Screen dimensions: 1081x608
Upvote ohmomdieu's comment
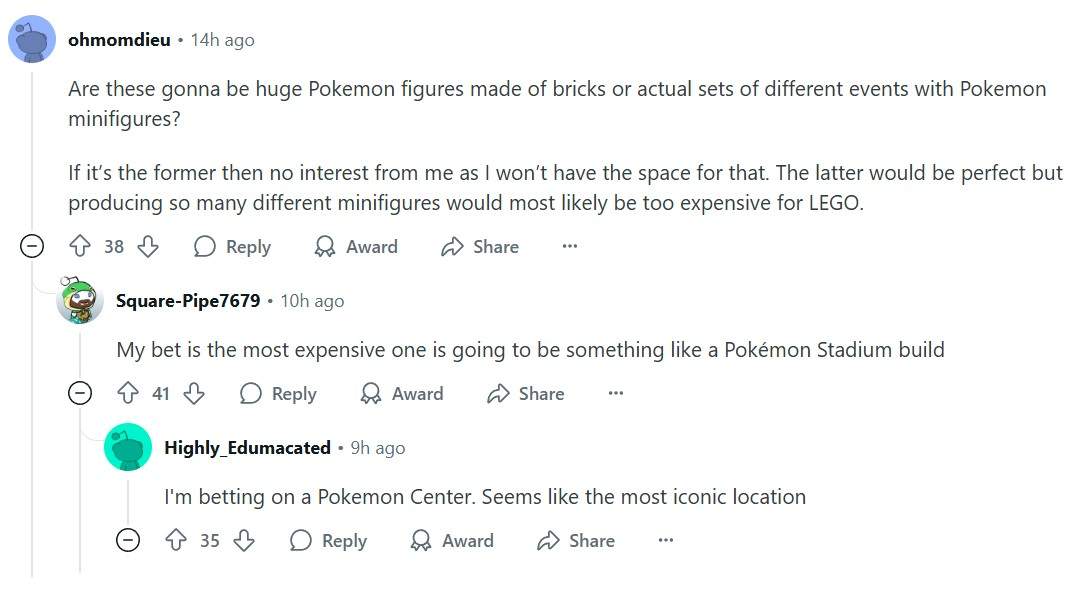tap(80, 247)
